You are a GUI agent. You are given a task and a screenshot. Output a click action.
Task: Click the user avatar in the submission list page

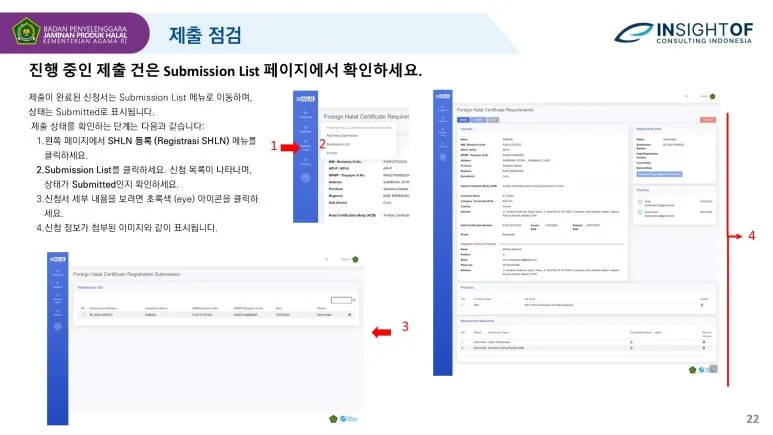point(354,260)
